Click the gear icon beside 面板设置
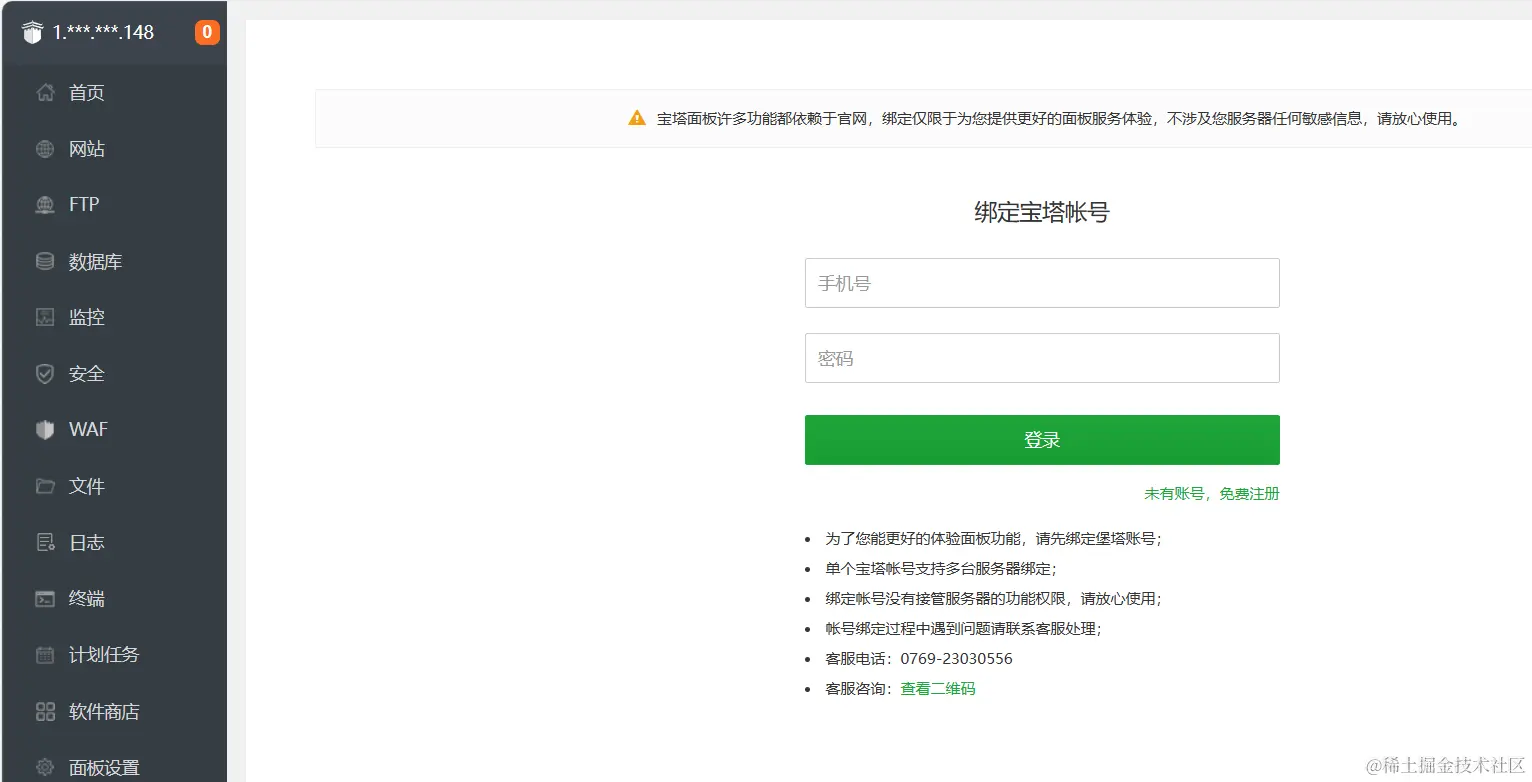Screen dimensions: 1532x782 (45, 768)
